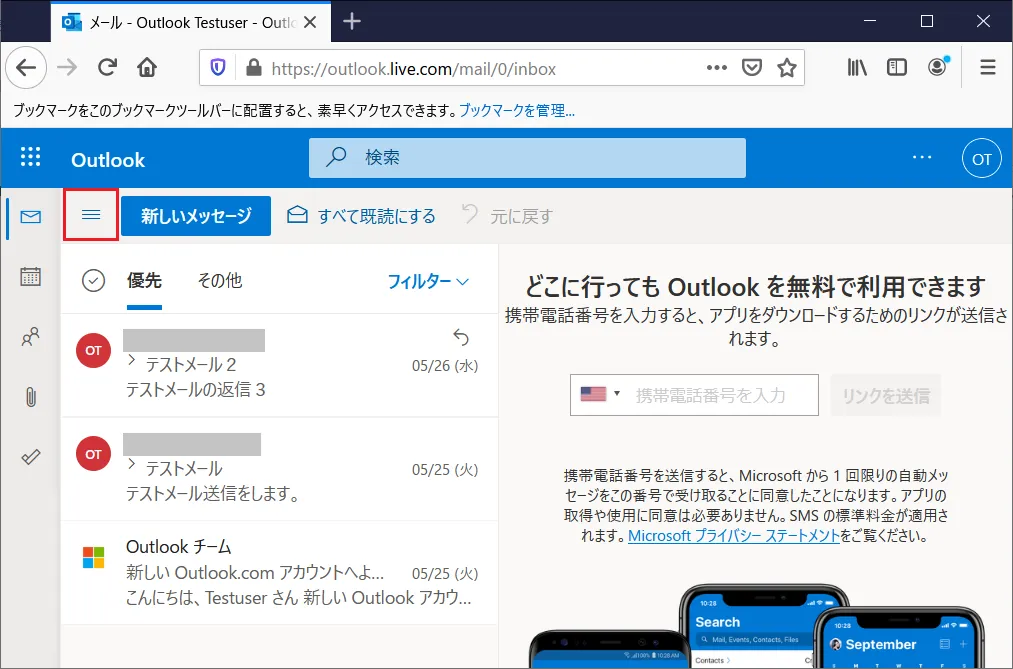Open Microsoft プライバシー ステートメント link
The image size is (1013, 669).
(734, 535)
